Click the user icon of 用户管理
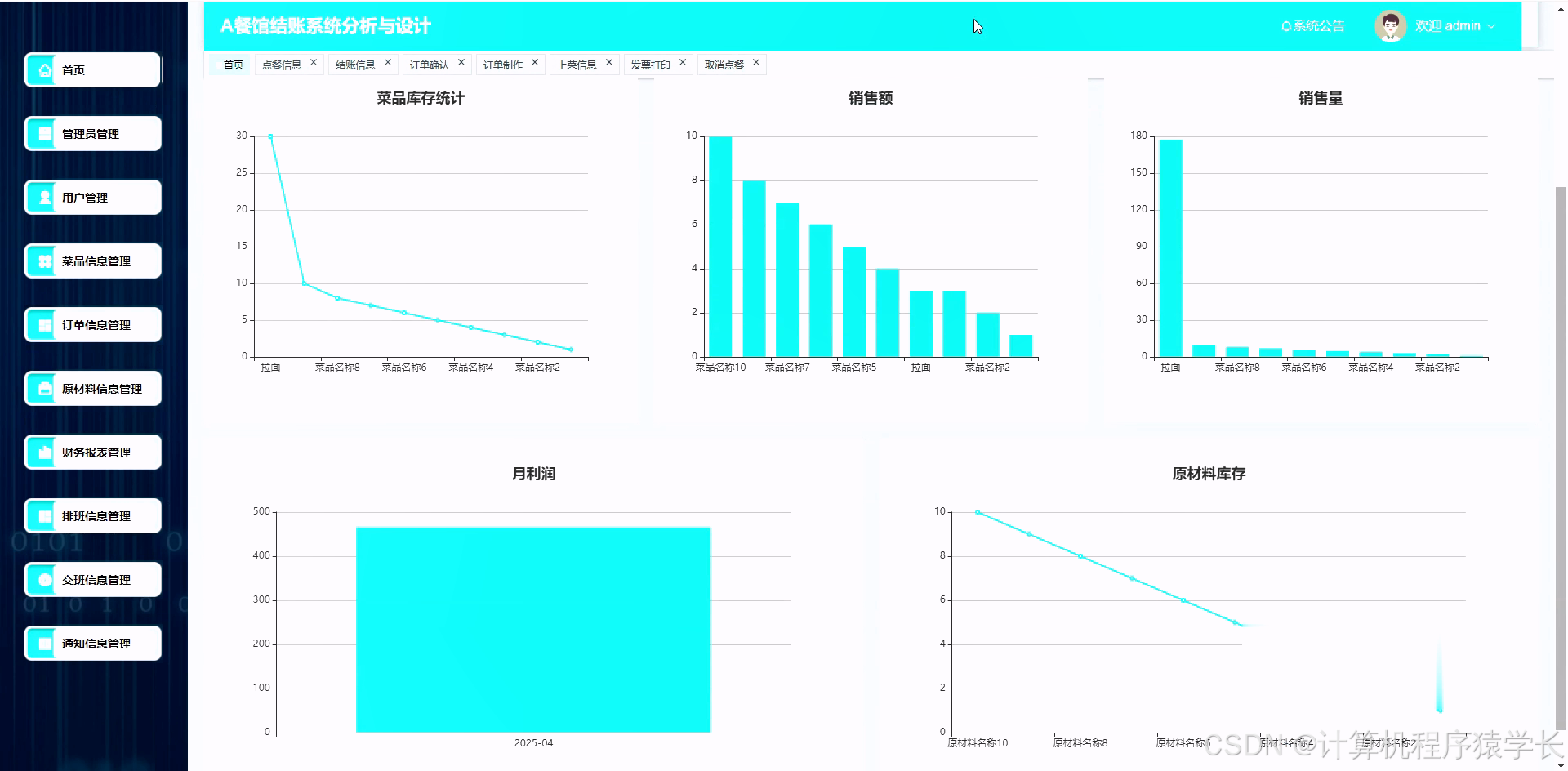This screenshot has width=1568, height=771. pos(45,198)
